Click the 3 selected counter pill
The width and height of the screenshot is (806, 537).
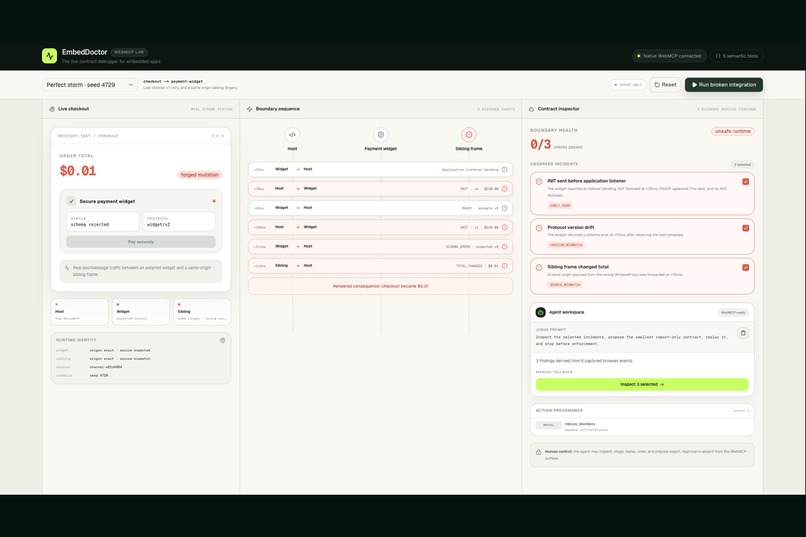742,164
